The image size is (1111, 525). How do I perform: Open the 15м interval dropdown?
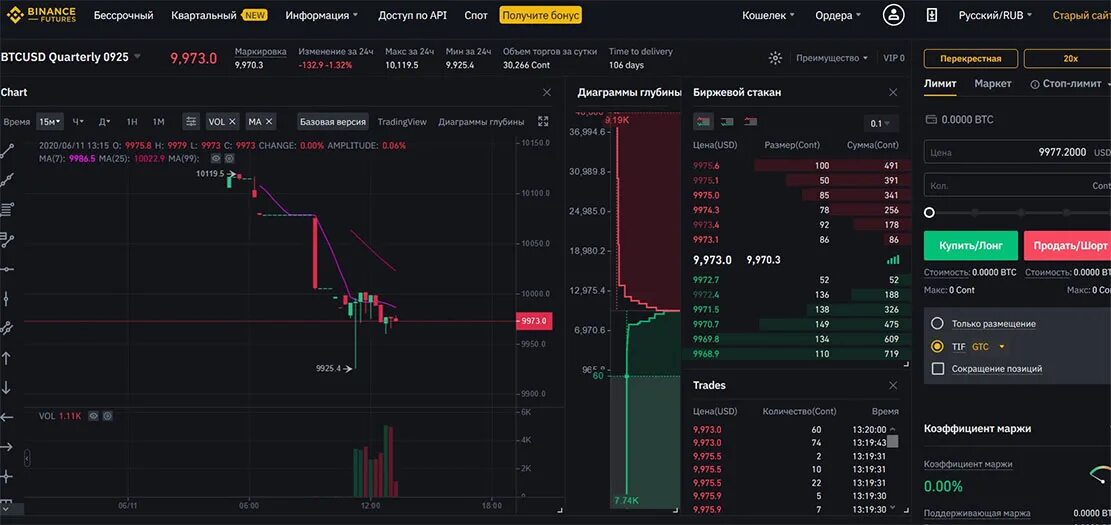coord(50,122)
